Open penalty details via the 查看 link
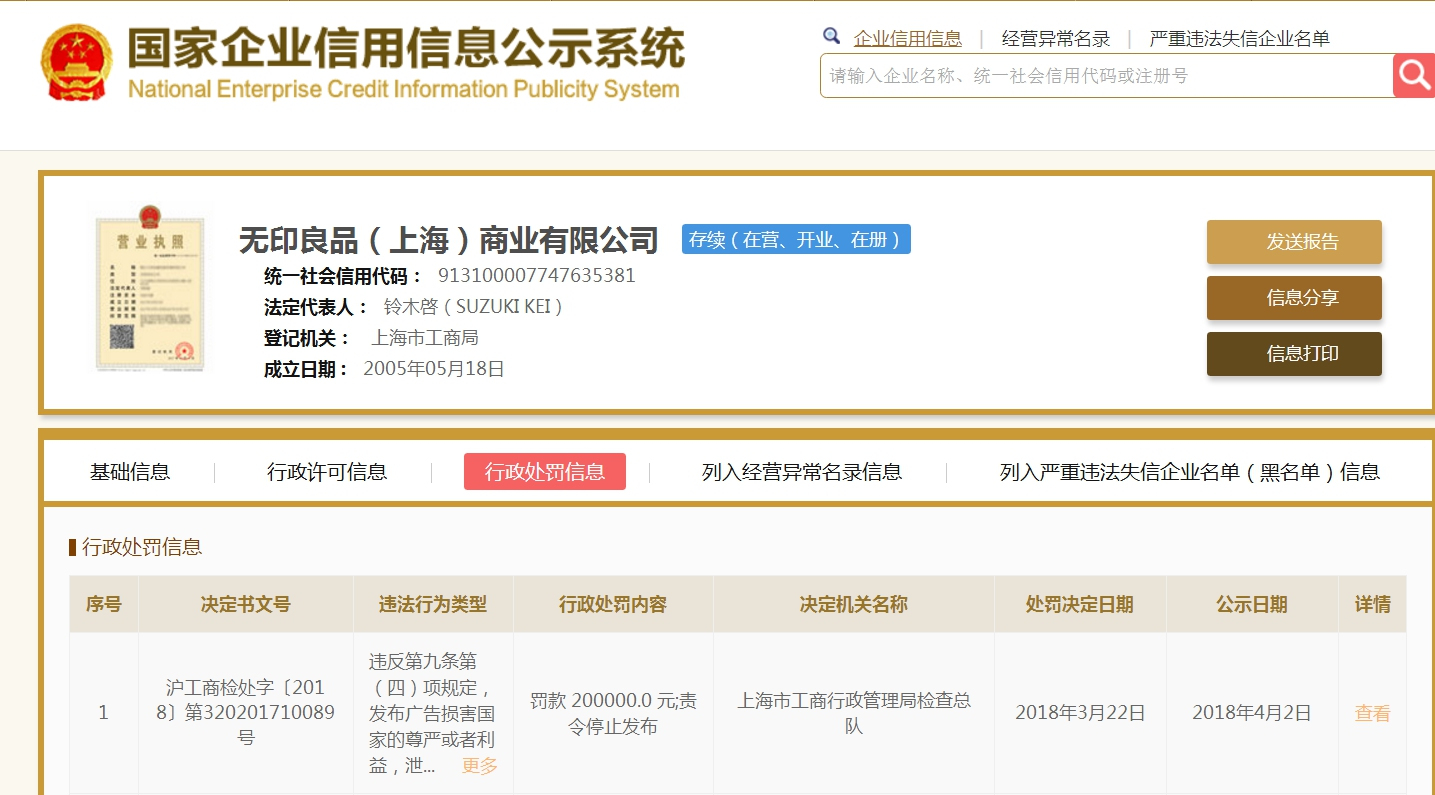Image resolution: width=1435 pixels, height=795 pixels. [1373, 713]
